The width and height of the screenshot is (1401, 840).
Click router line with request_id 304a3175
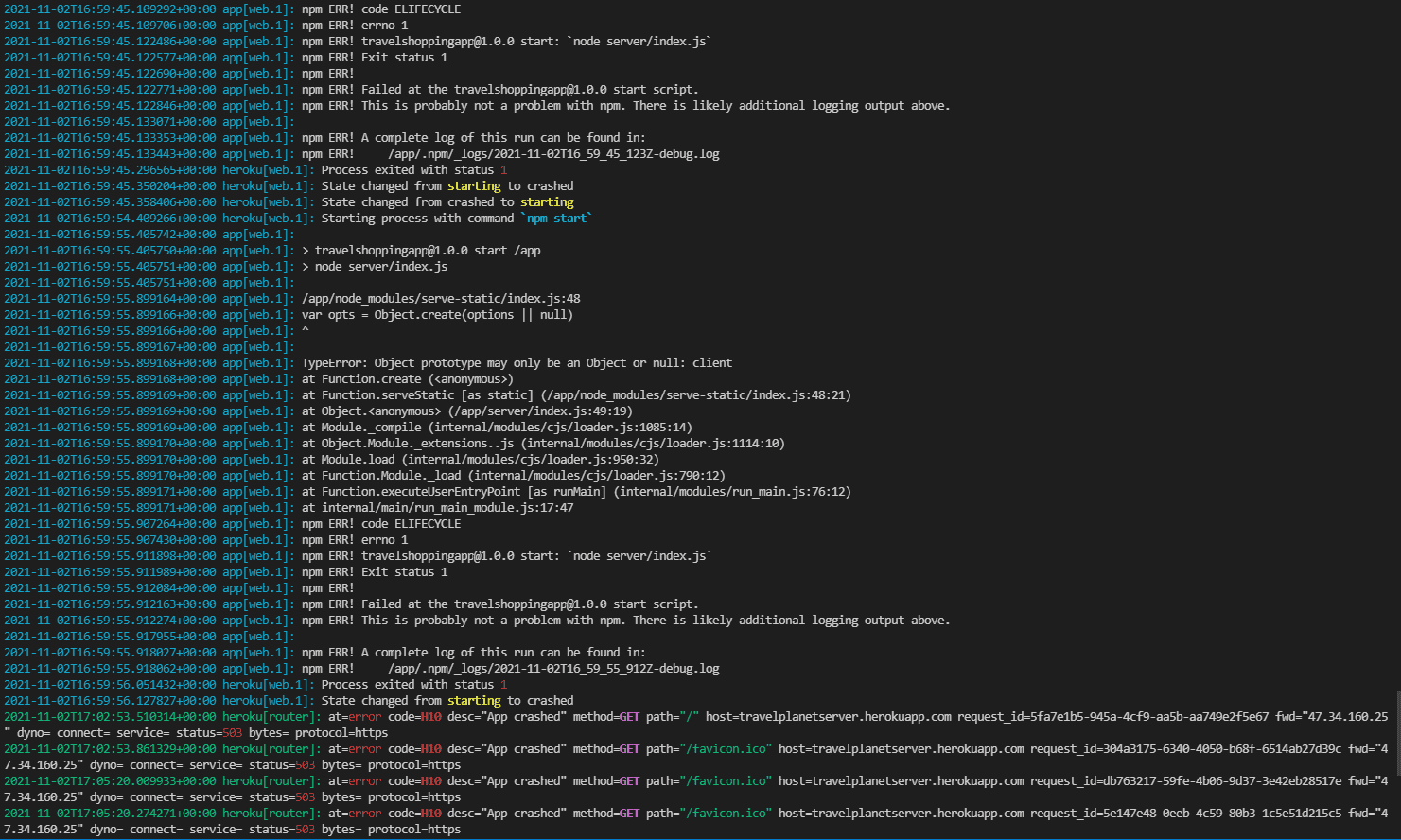pyautogui.click(x=696, y=757)
